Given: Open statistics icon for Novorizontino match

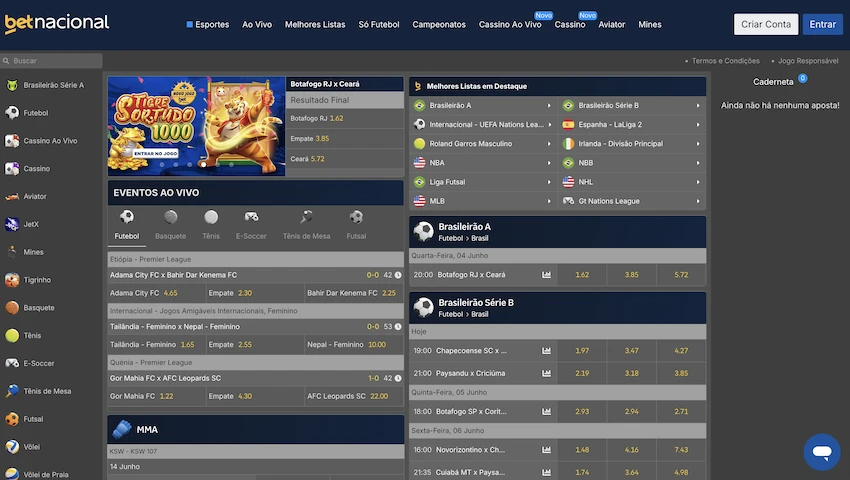Looking at the screenshot, I should click(x=546, y=450).
